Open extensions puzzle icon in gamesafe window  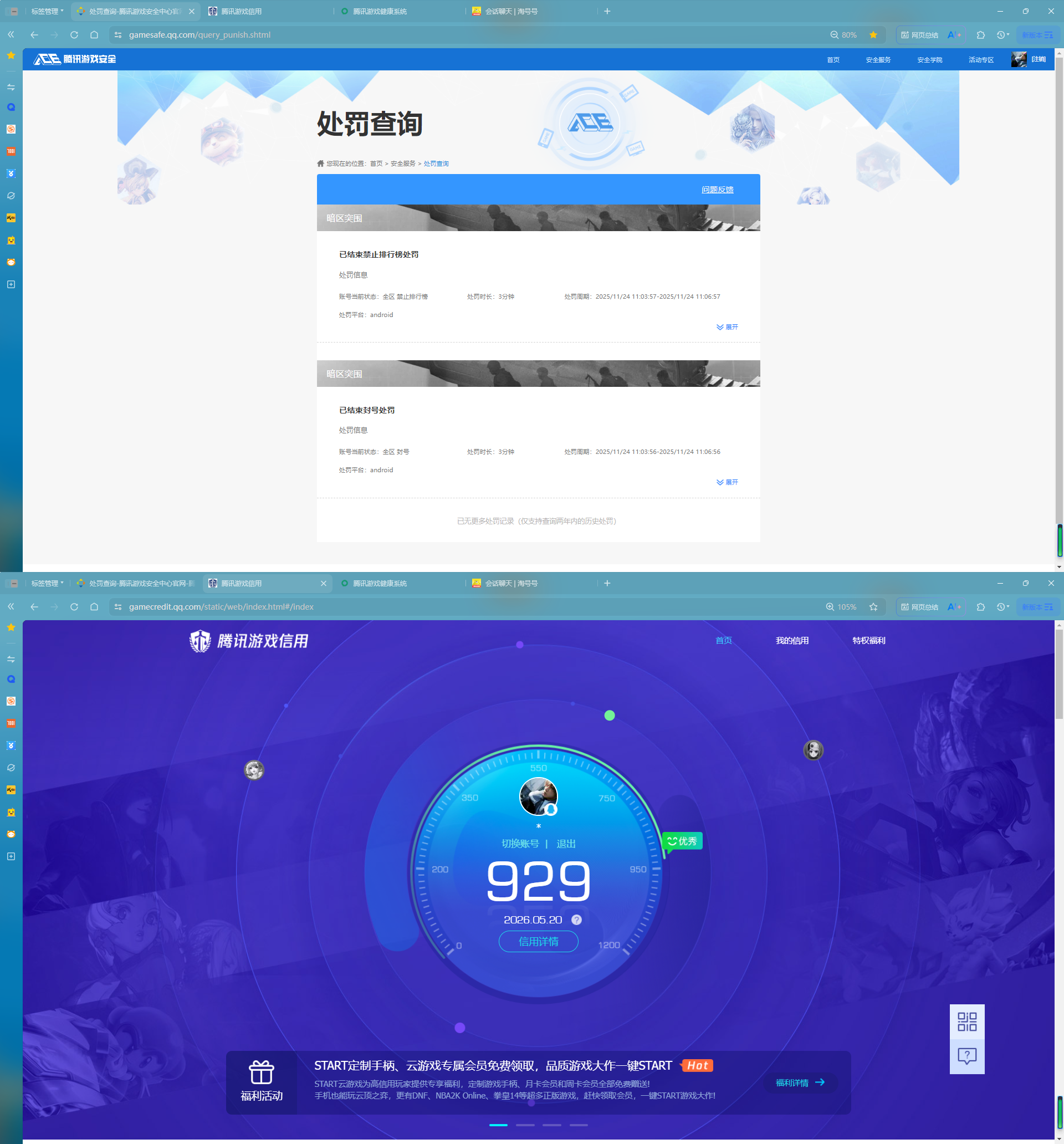(981, 35)
